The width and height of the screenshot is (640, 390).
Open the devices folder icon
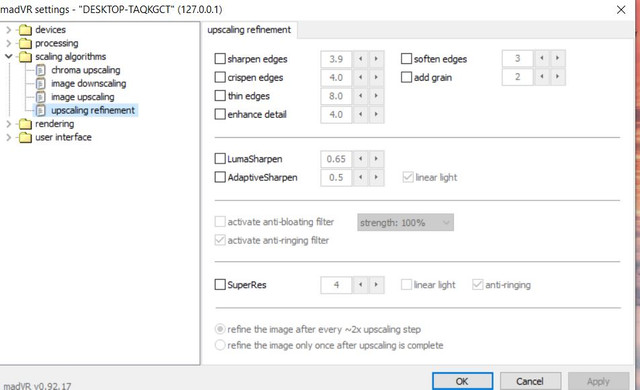click(25, 30)
